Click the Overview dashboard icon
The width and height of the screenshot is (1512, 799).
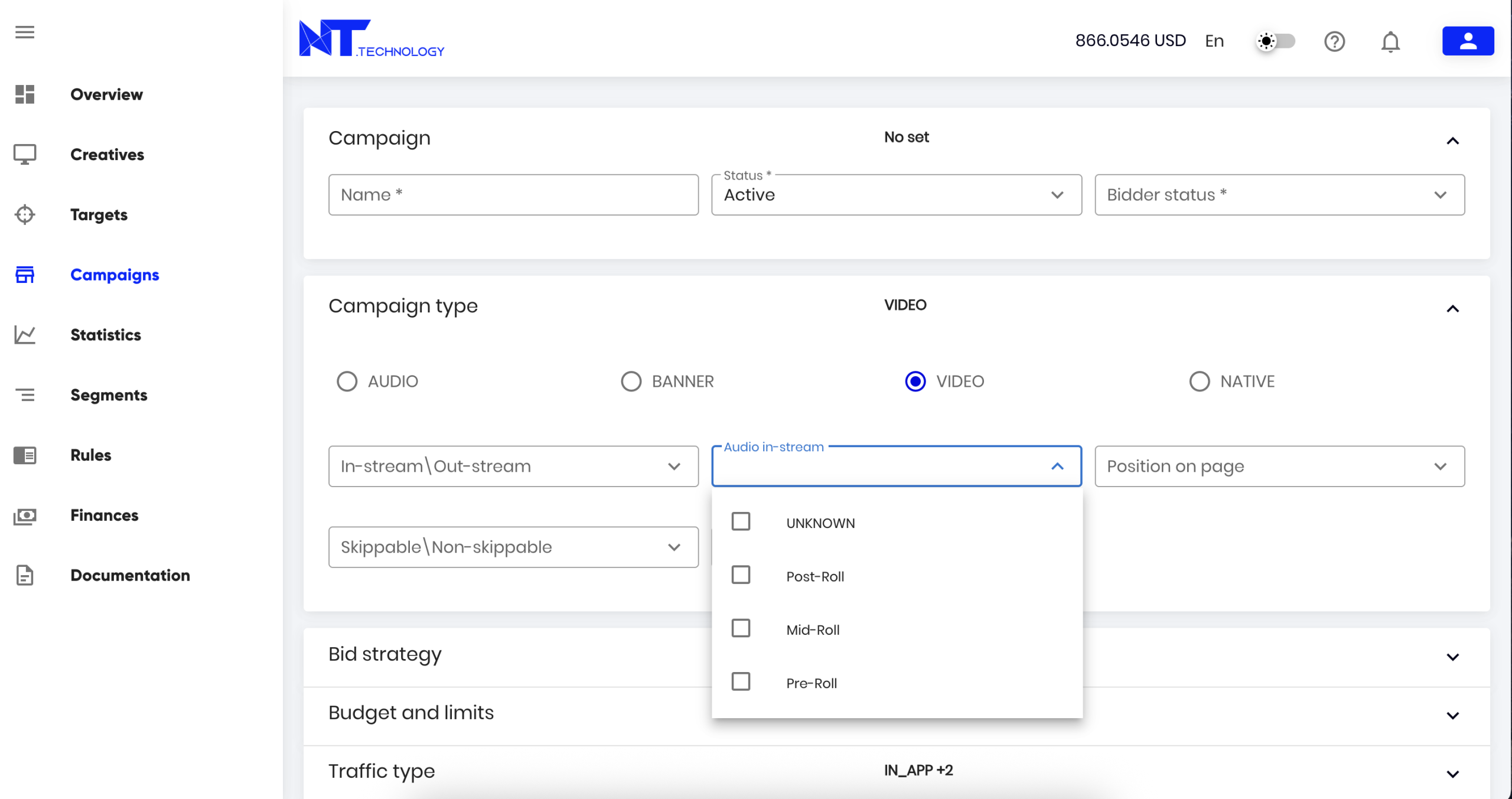tap(25, 94)
